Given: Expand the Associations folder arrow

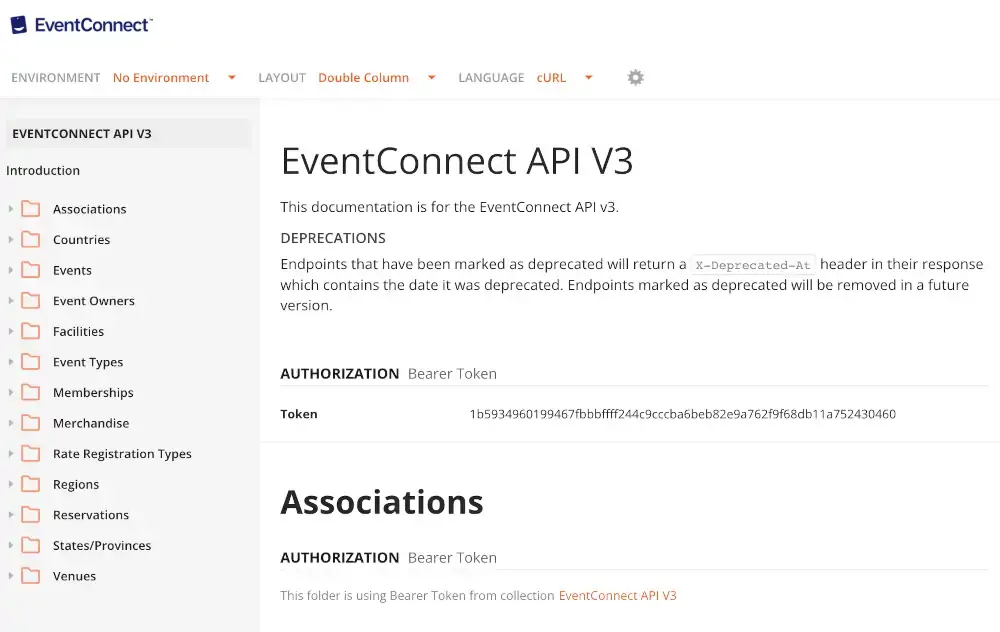Looking at the screenshot, I should coord(11,209).
